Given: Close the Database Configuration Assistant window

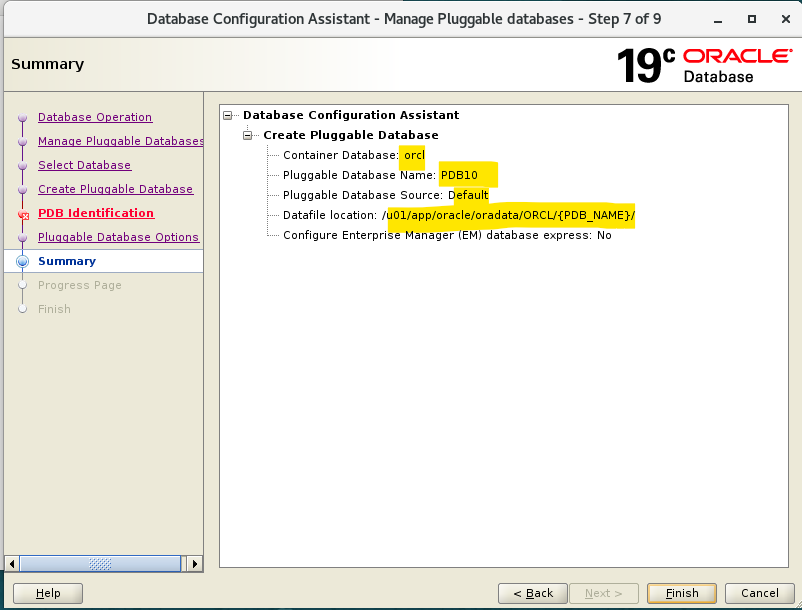Looking at the screenshot, I should pos(786,19).
